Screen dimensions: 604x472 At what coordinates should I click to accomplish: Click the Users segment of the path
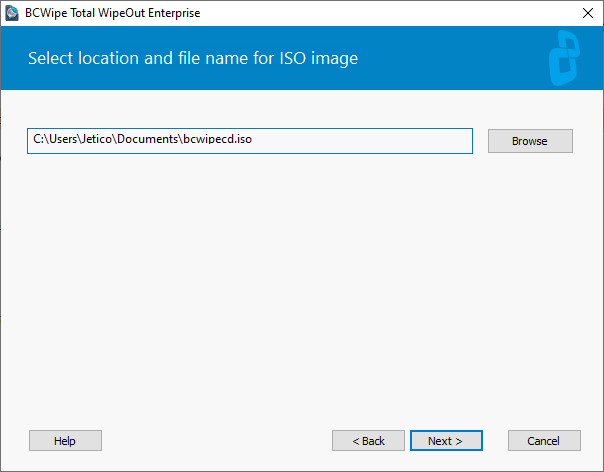[63, 139]
